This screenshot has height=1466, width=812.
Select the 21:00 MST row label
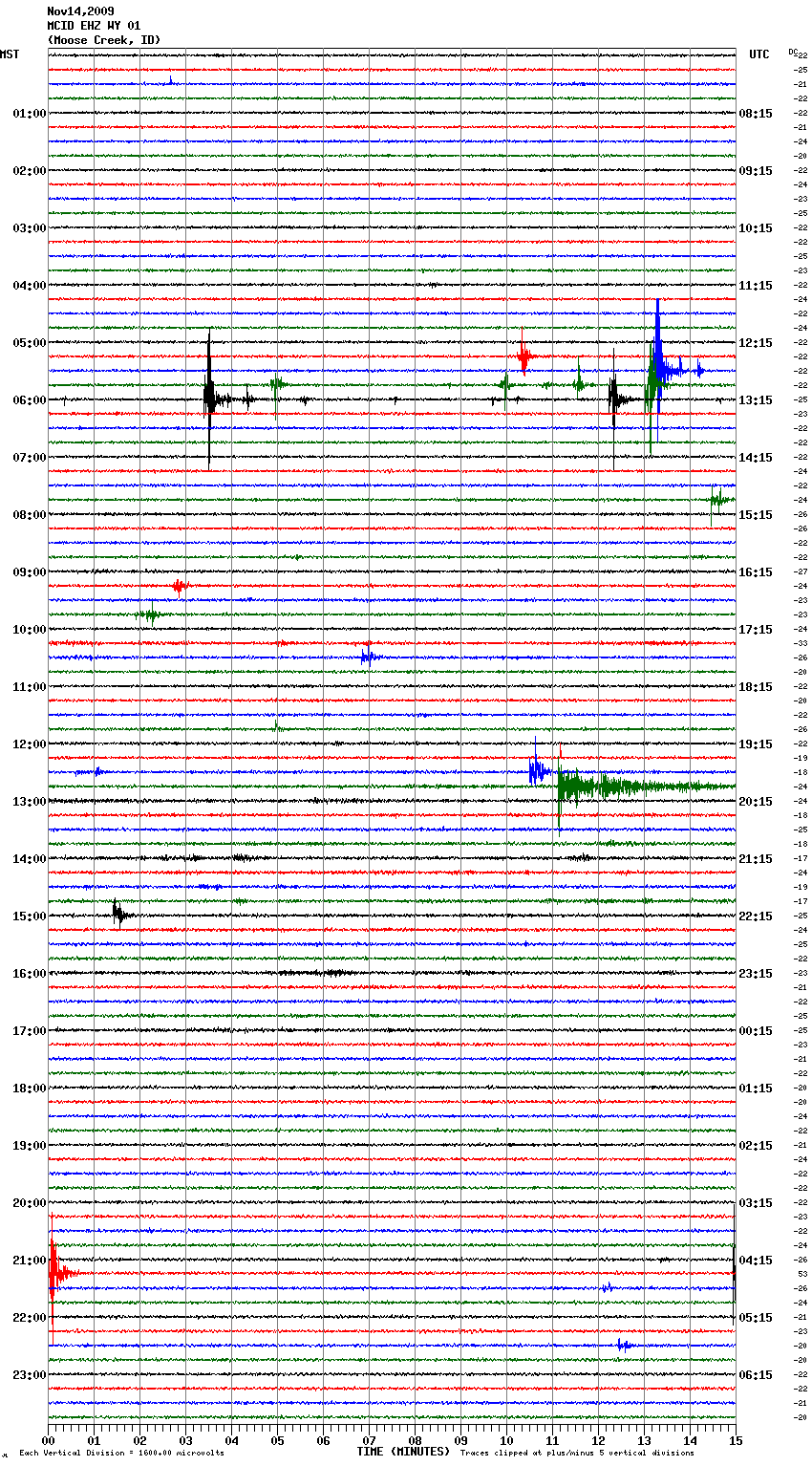pyautogui.click(x=30, y=1261)
